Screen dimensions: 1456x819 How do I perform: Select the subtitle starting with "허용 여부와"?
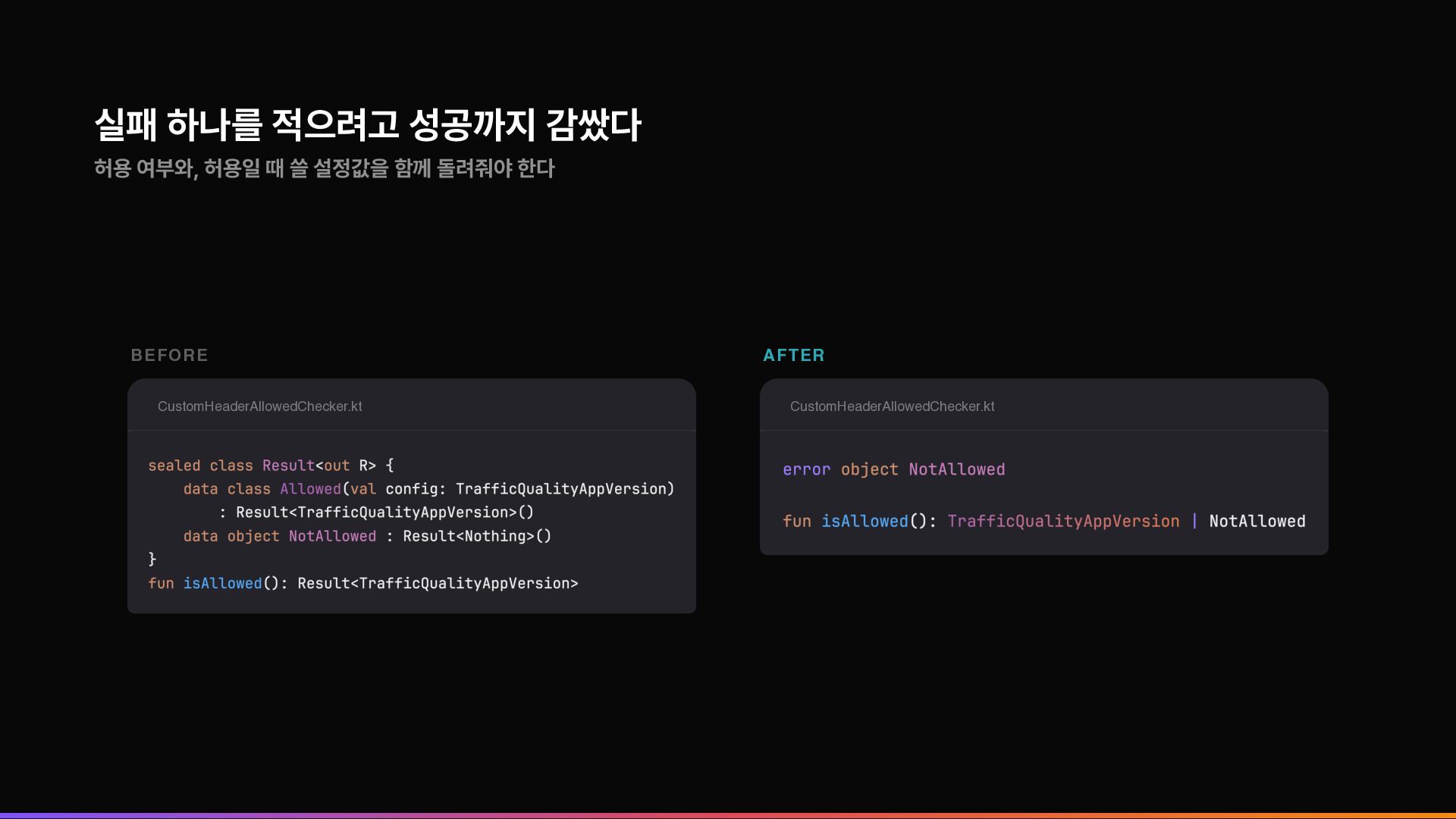click(325, 168)
